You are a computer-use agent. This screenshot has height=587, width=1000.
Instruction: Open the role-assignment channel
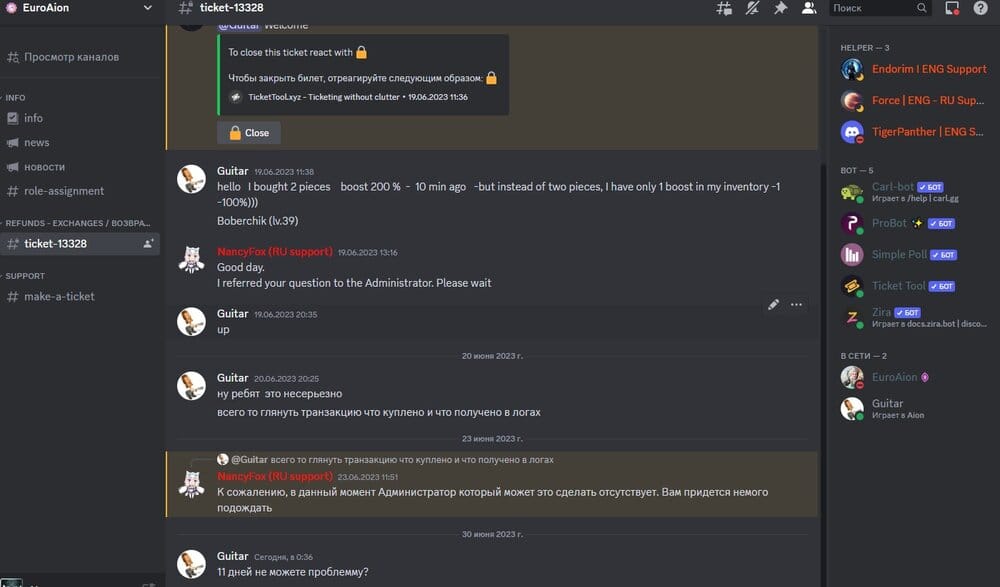[64, 191]
